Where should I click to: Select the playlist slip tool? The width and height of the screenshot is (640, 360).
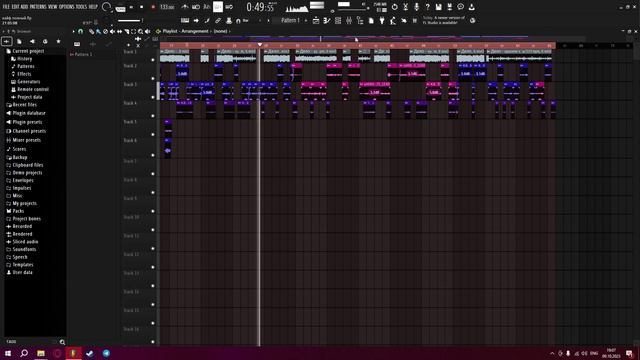tap(119, 31)
